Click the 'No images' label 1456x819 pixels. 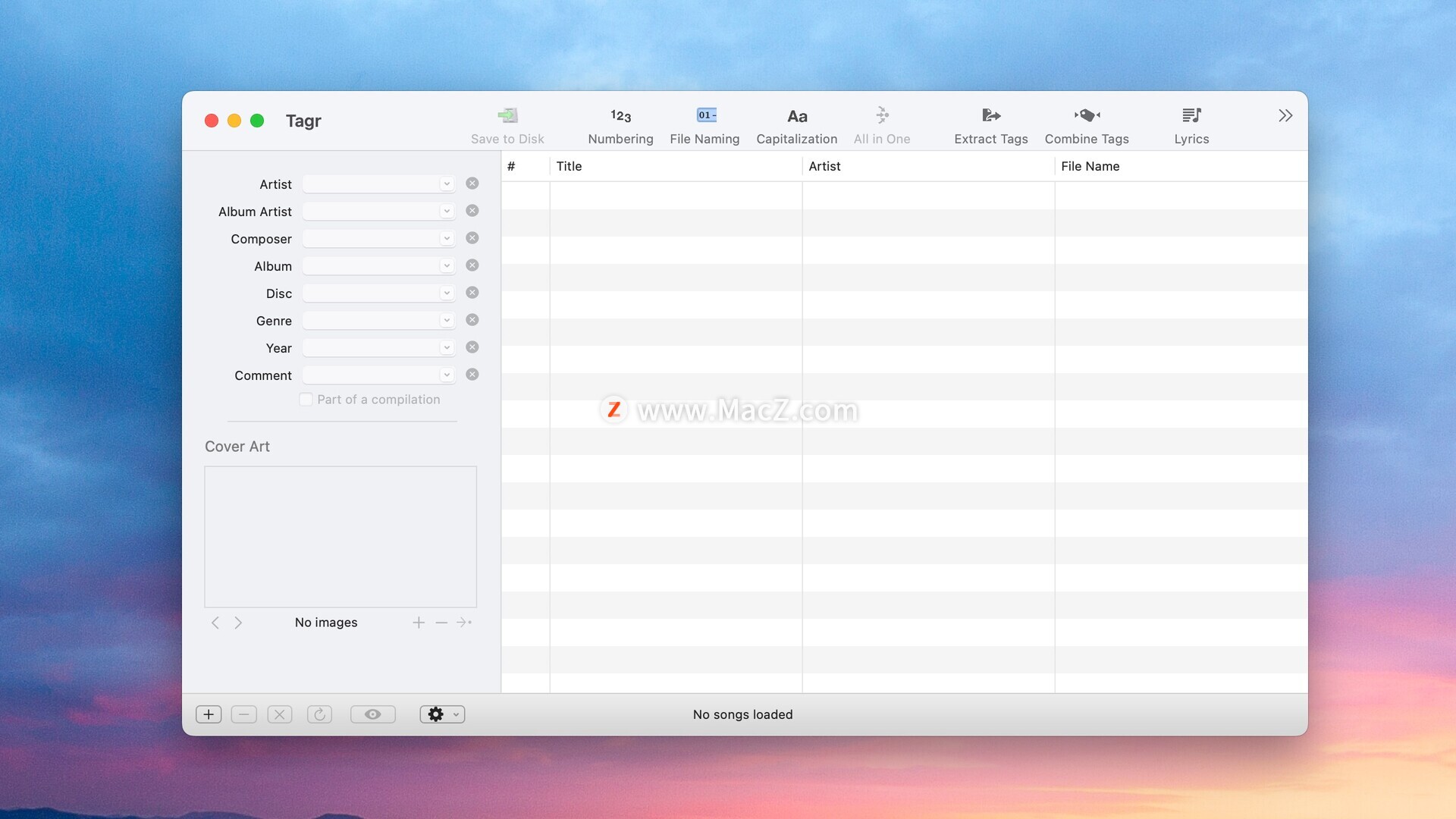[x=326, y=623]
